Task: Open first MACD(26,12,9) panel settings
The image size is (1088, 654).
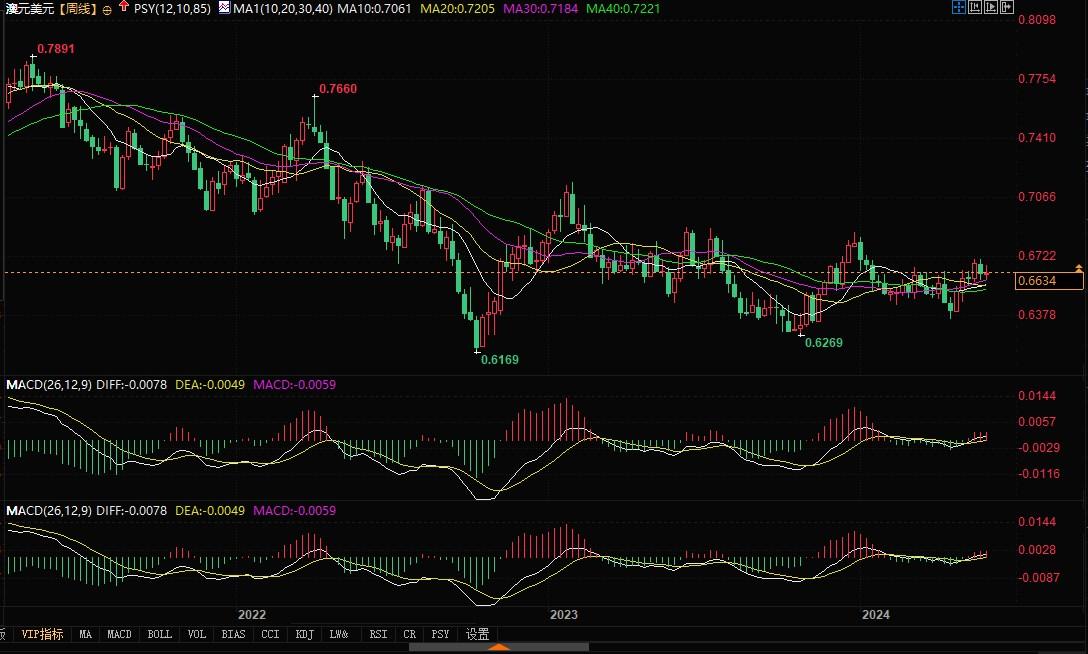Action: pos(49,384)
